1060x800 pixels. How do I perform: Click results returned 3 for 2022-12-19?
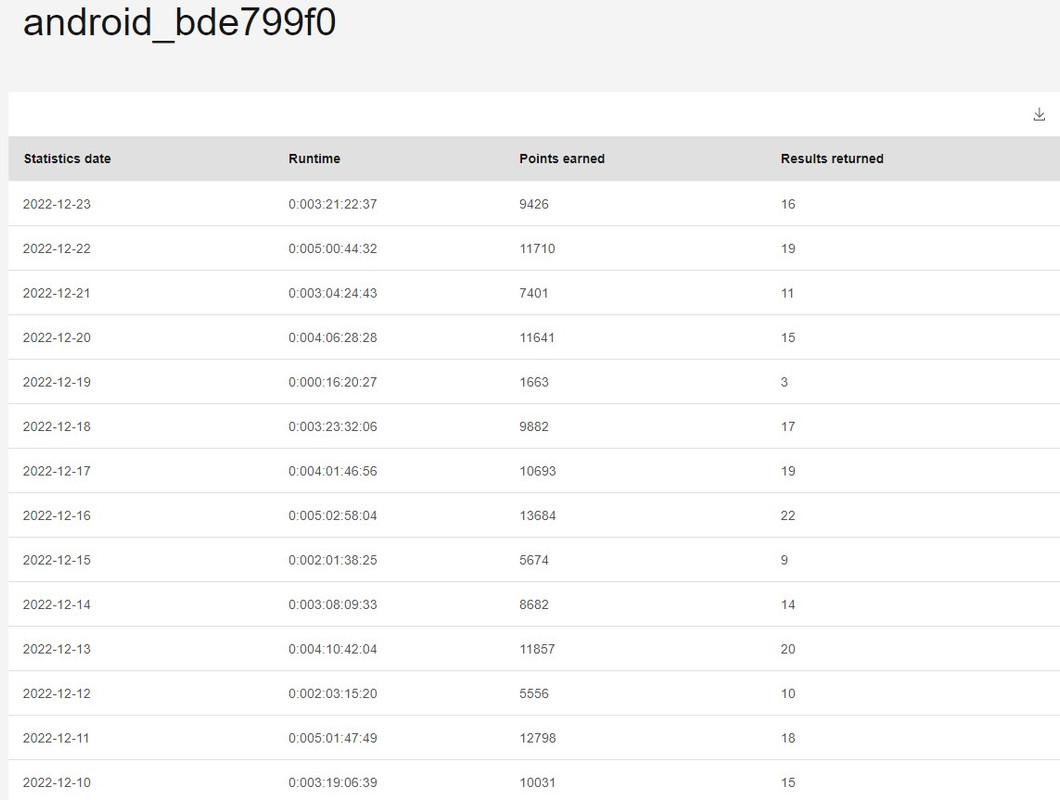pyautogui.click(x=784, y=382)
